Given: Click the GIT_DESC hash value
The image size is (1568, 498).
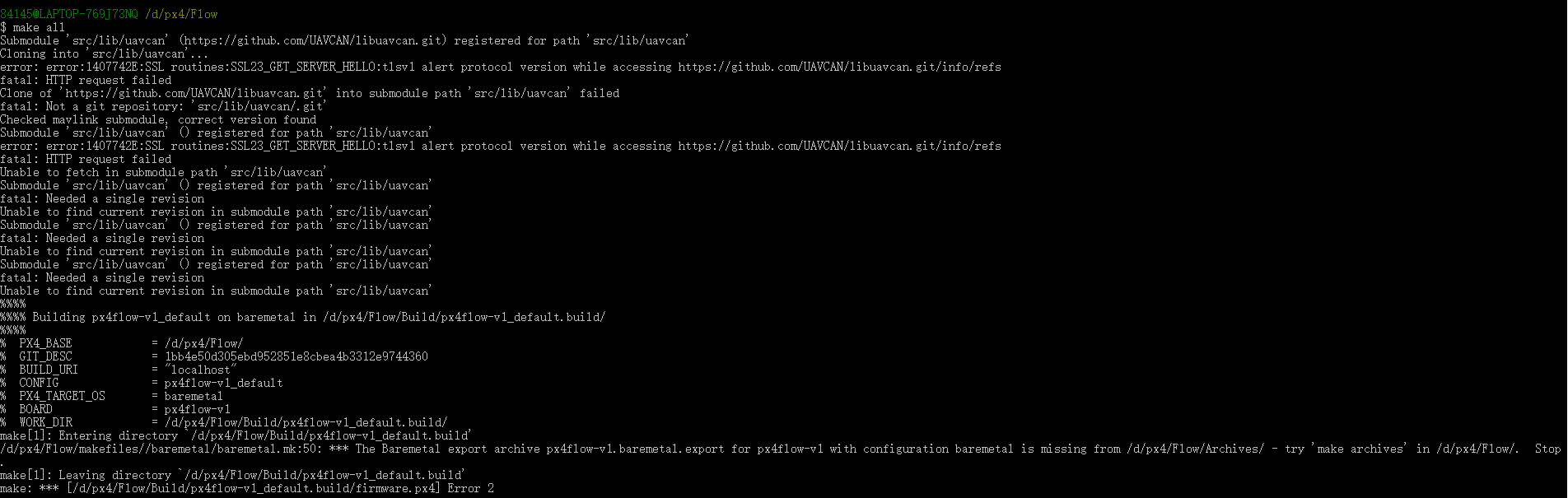Looking at the screenshot, I should point(296,356).
